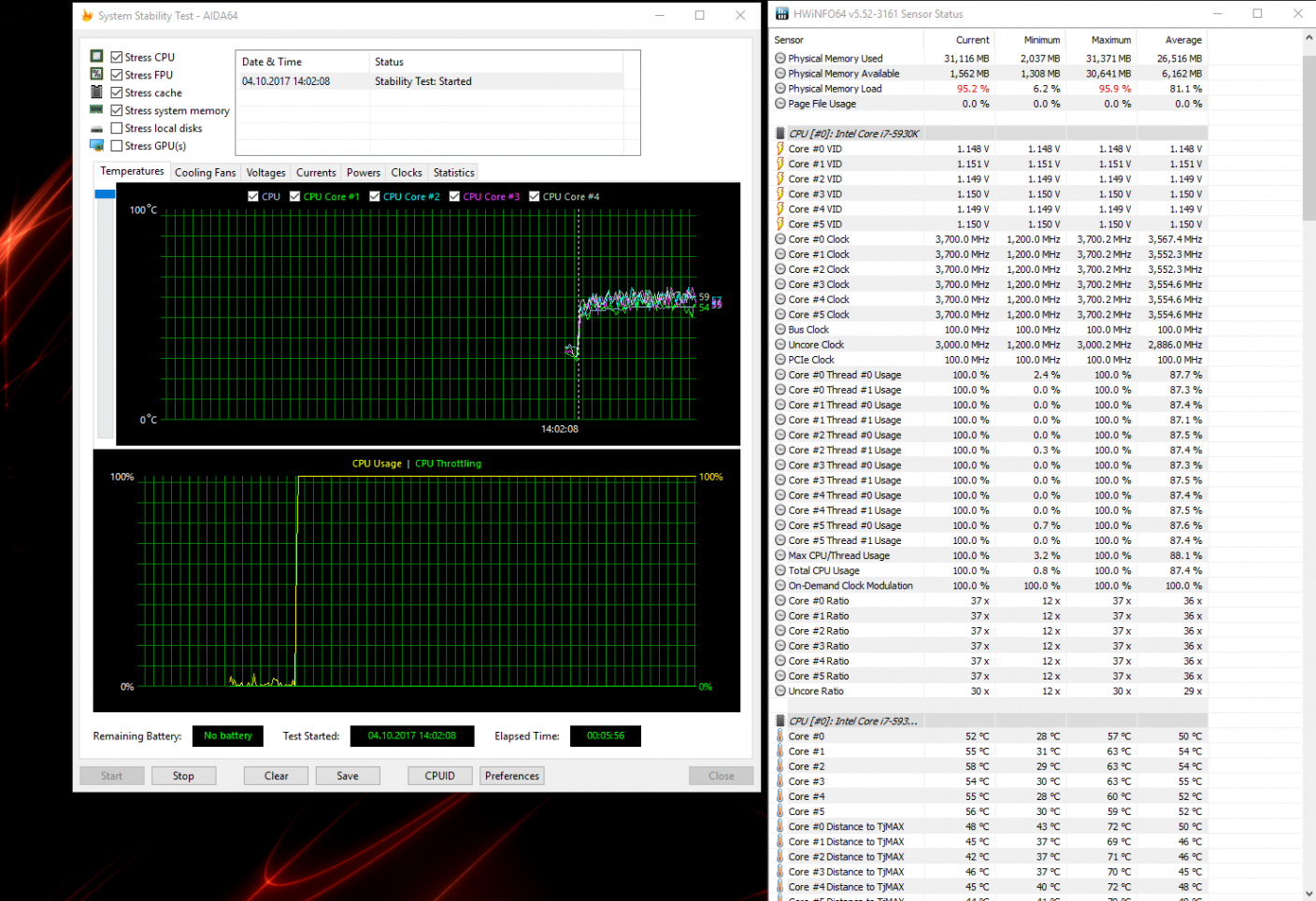Switch to the Currents tab

coord(316,172)
